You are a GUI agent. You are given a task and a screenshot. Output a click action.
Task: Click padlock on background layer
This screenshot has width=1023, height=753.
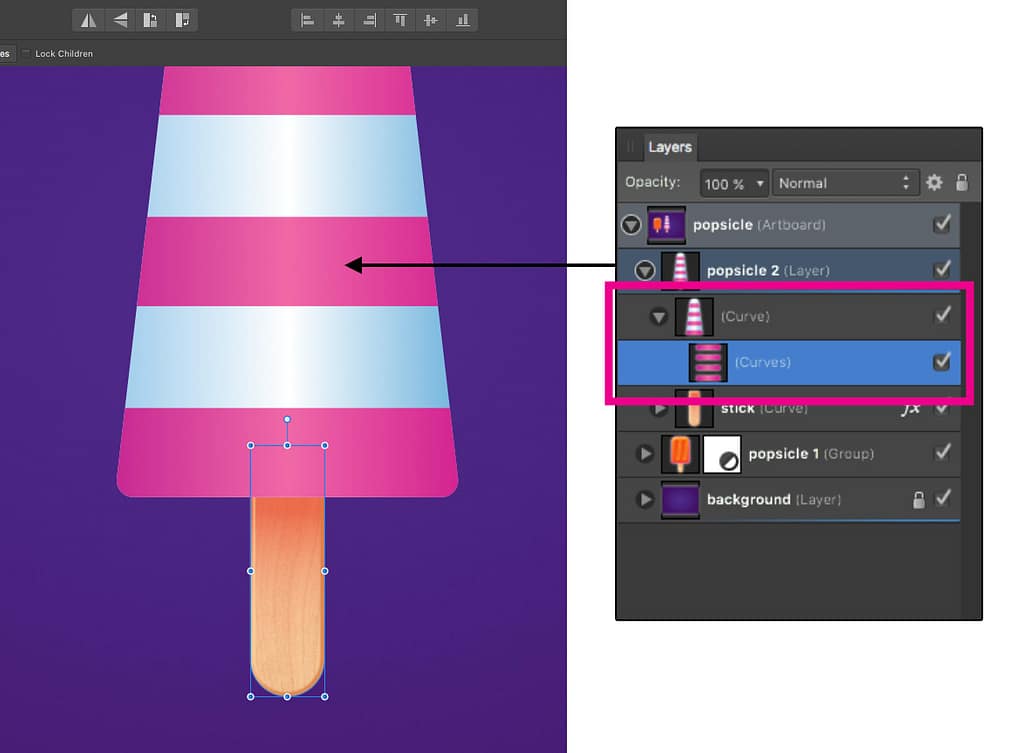[x=919, y=500]
